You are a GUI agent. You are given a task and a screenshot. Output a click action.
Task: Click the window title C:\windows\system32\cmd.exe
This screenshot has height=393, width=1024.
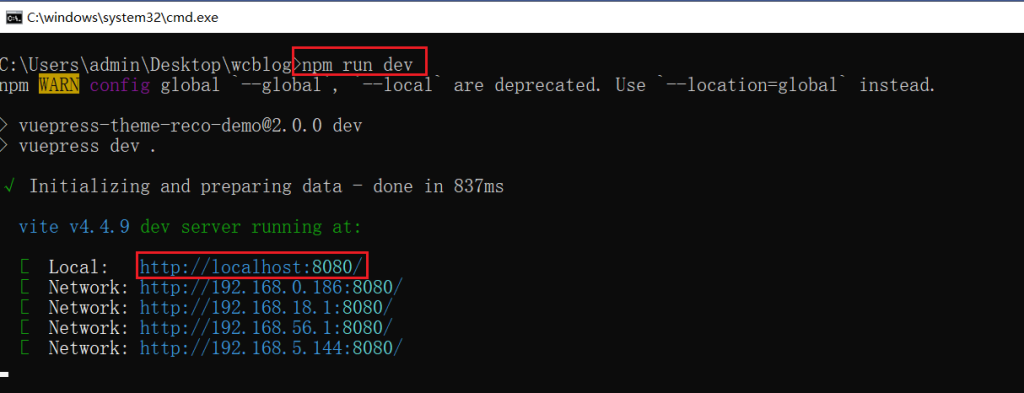(123, 18)
